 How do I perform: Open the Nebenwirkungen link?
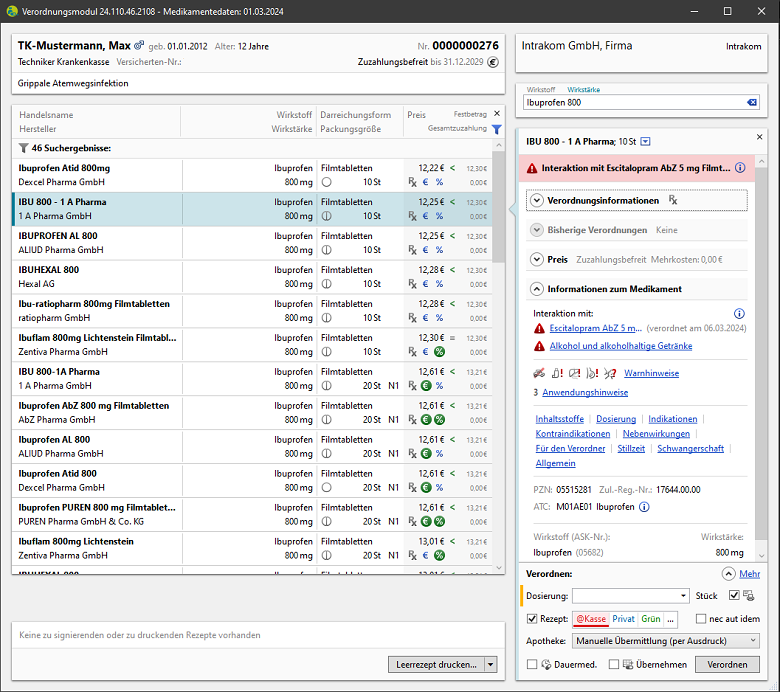click(x=656, y=434)
